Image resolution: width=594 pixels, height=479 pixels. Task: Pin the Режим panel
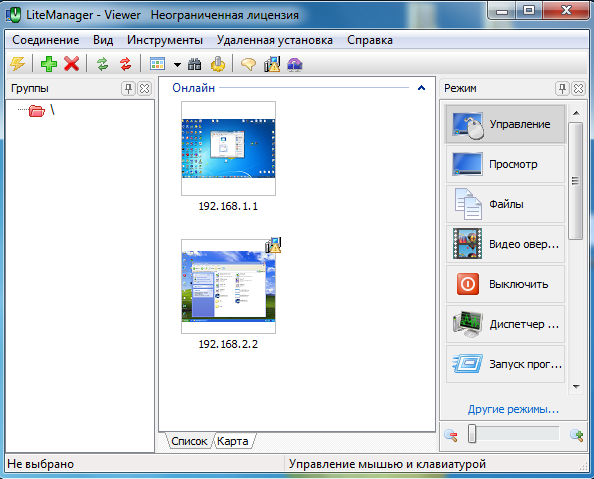coord(563,89)
